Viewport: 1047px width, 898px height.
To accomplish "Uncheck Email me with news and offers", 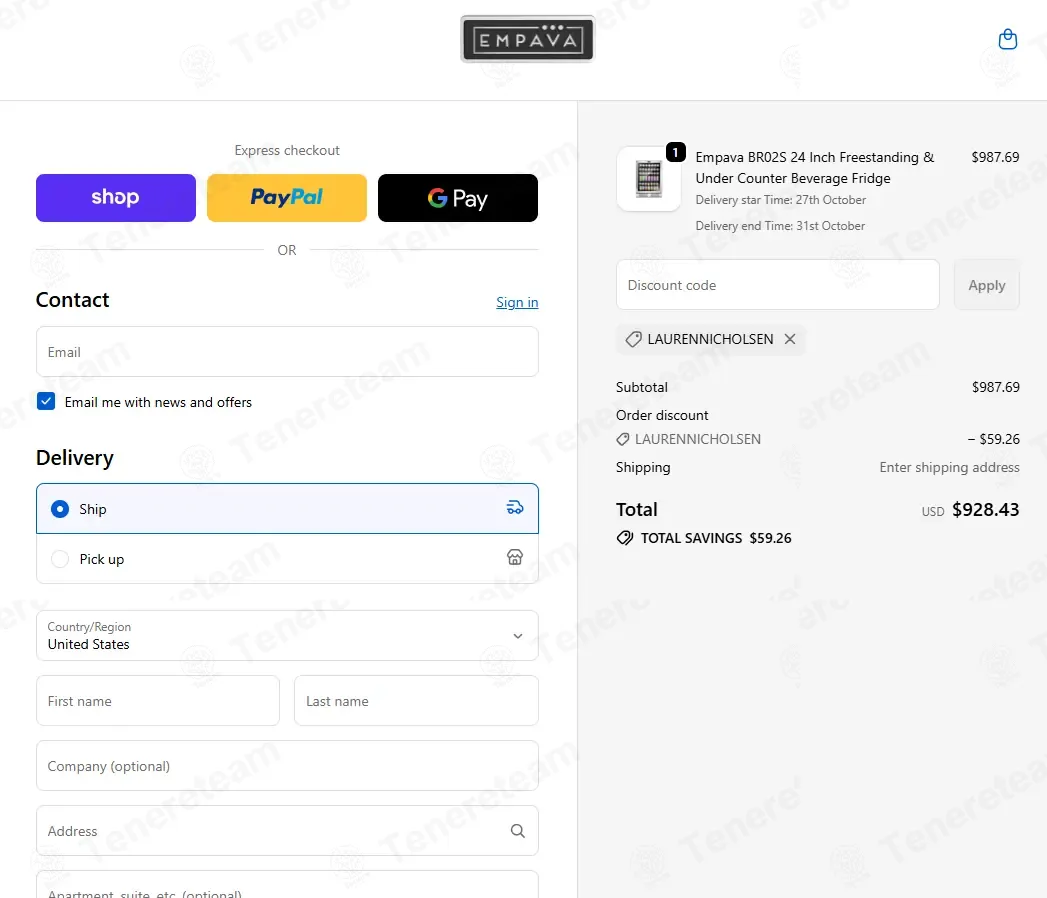I will pyautogui.click(x=46, y=401).
